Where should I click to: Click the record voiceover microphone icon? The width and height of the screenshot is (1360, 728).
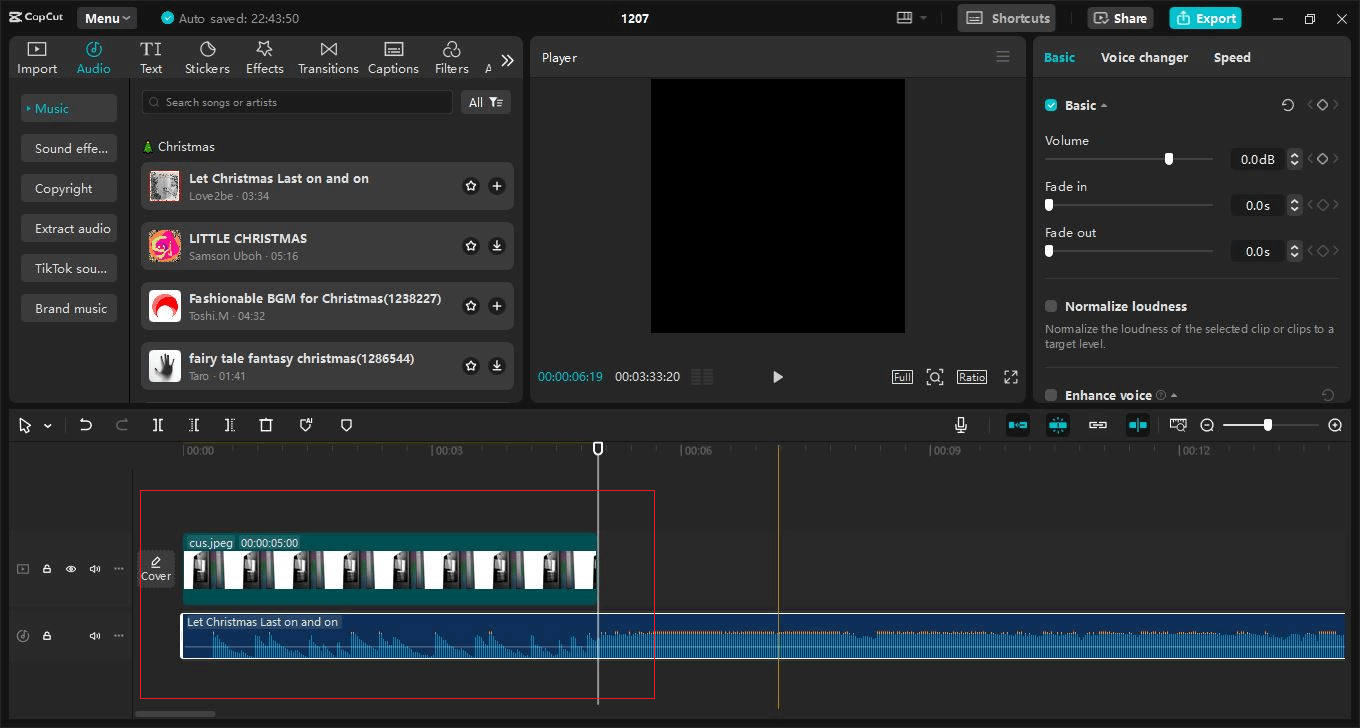click(x=961, y=424)
